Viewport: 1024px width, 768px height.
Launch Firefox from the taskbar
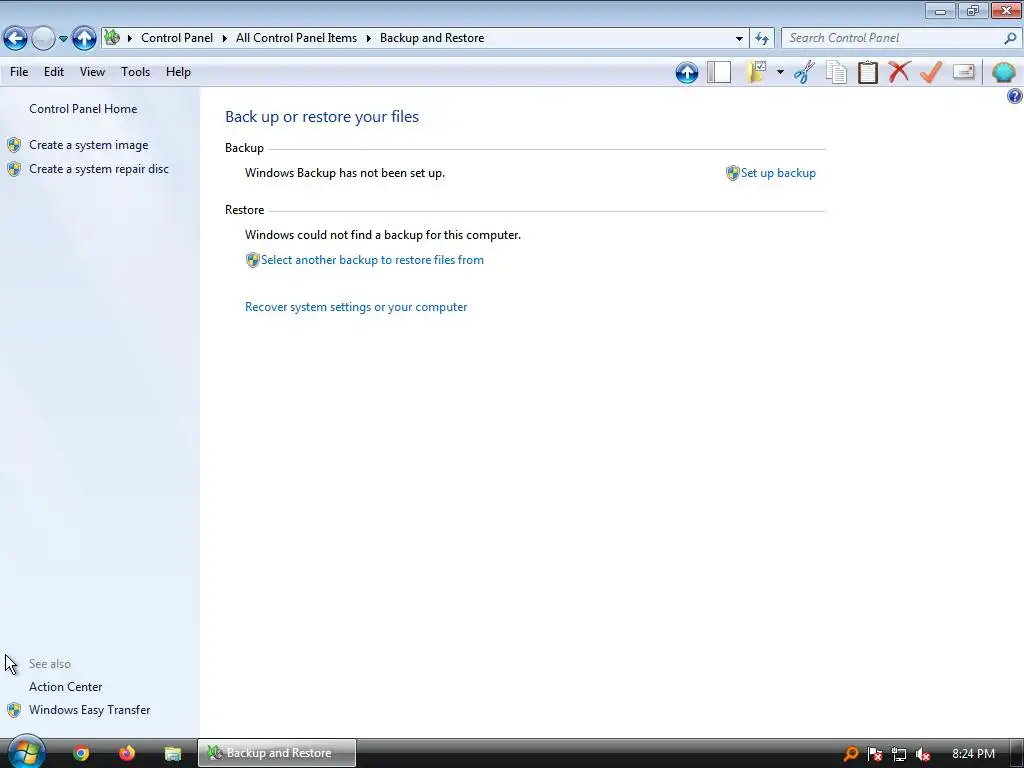pos(127,753)
